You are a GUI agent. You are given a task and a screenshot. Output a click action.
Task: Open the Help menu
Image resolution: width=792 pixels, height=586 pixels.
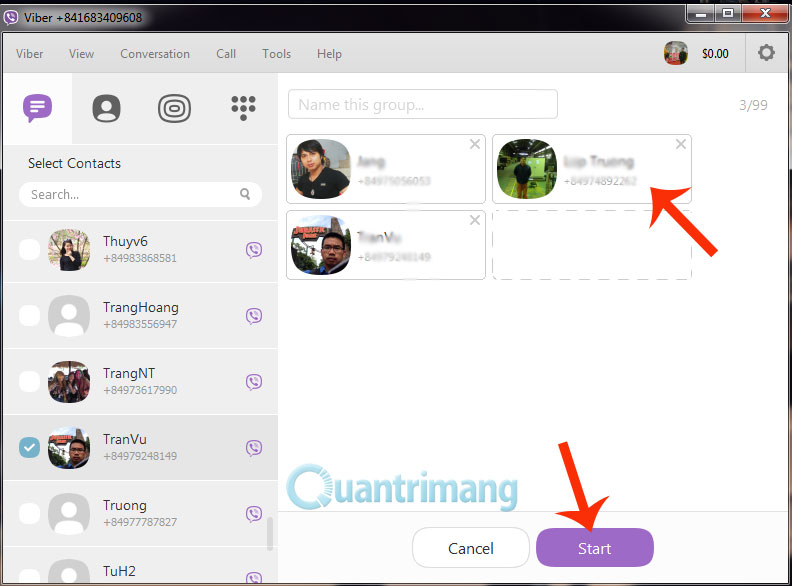point(329,54)
